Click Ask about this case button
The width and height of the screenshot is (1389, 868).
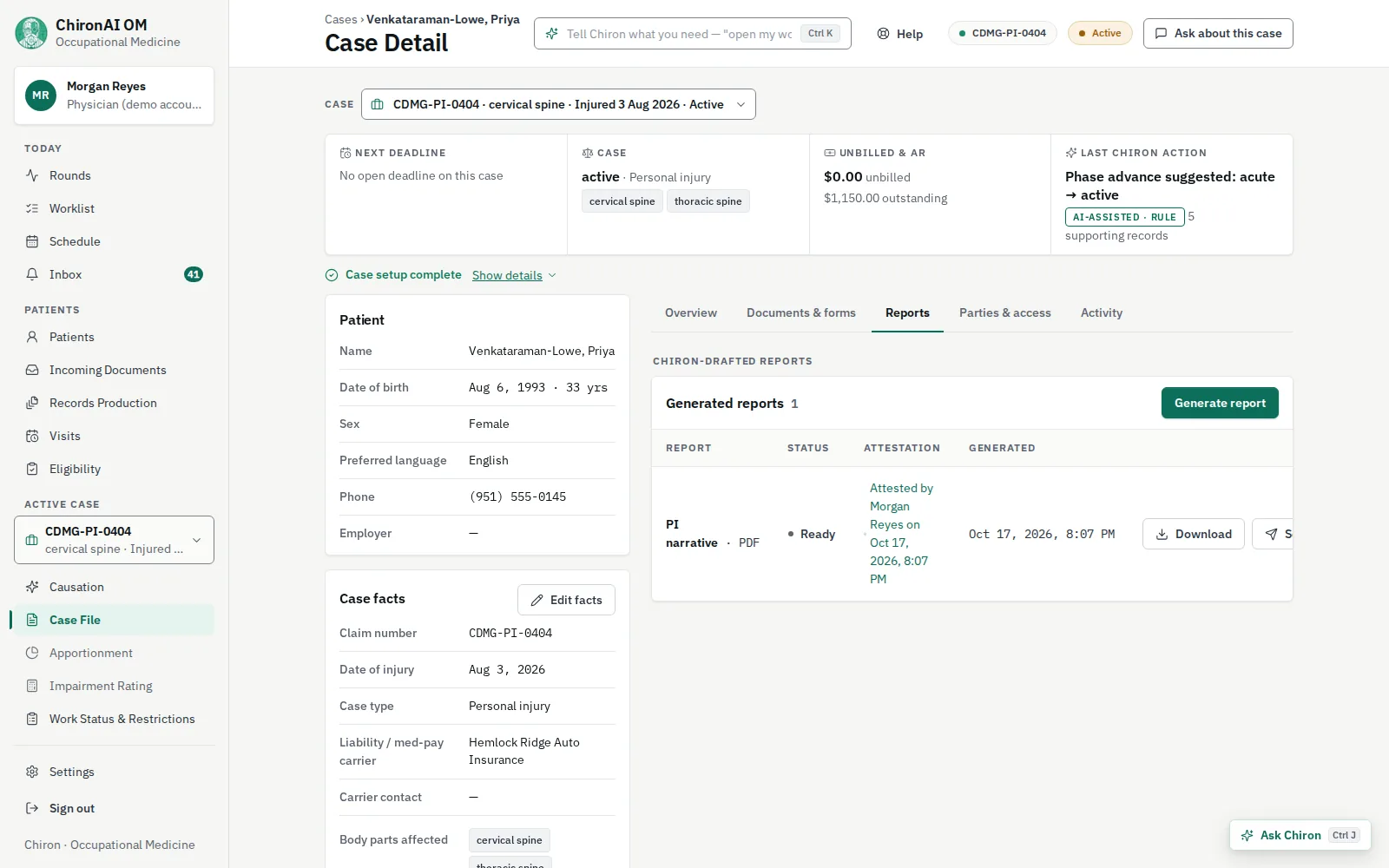point(1218,33)
